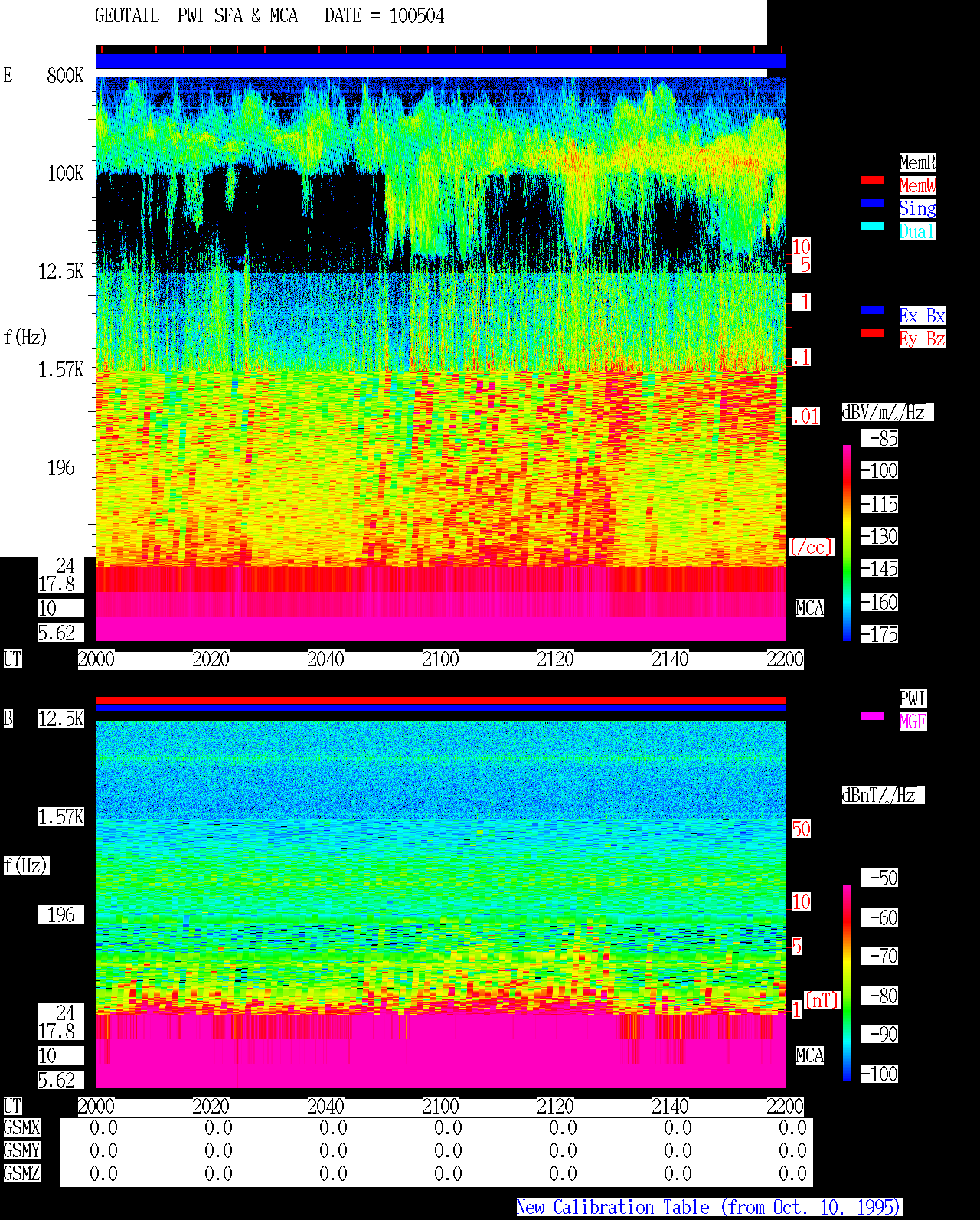Click the 2100 UT mark on upper axis
This screenshot has height=1220, width=980.
pyautogui.click(x=440, y=659)
